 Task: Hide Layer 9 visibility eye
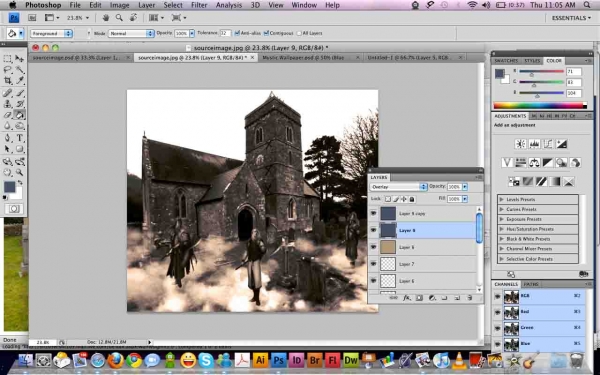click(373, 230)
